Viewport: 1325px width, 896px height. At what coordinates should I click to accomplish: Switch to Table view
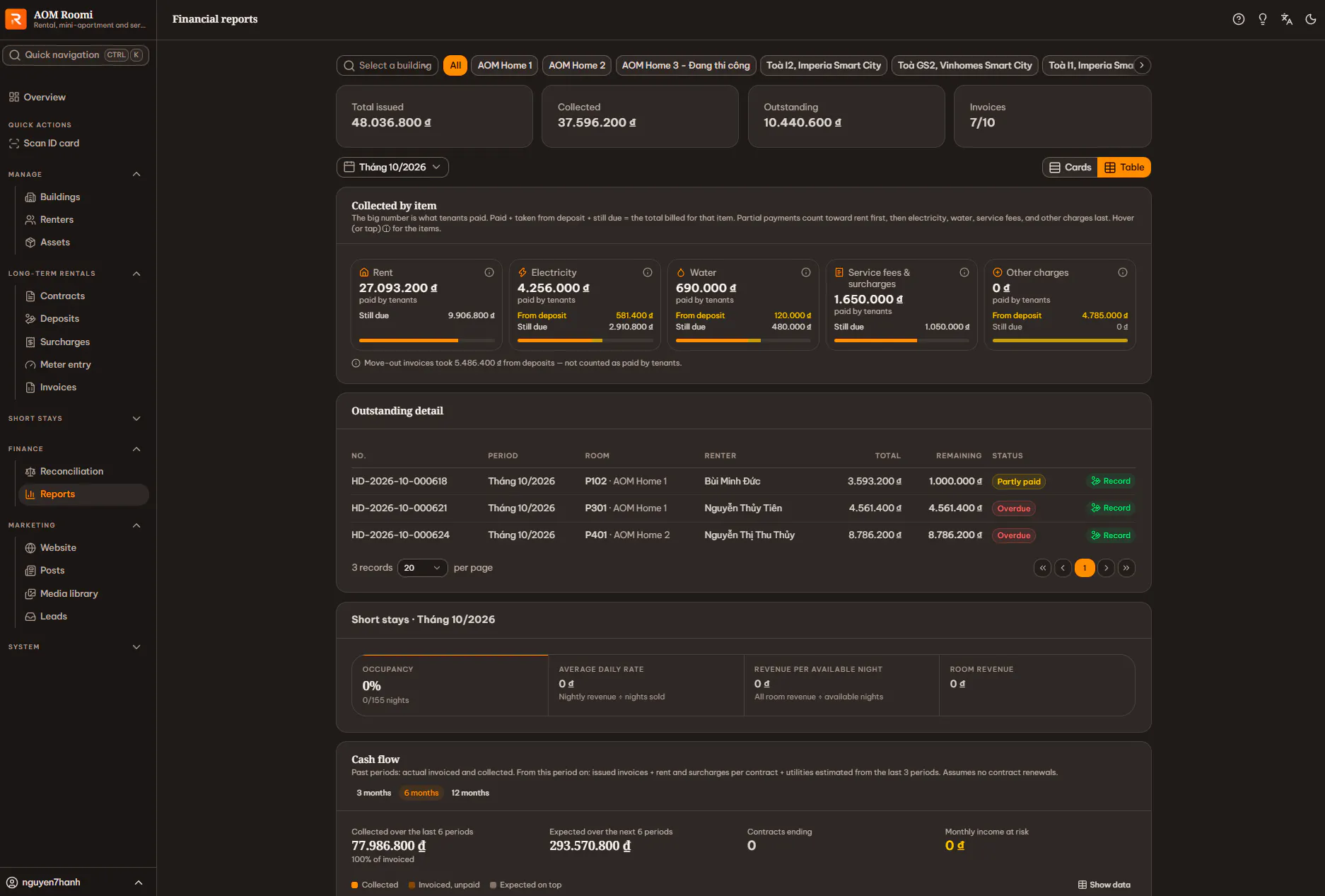[1124, 167]
